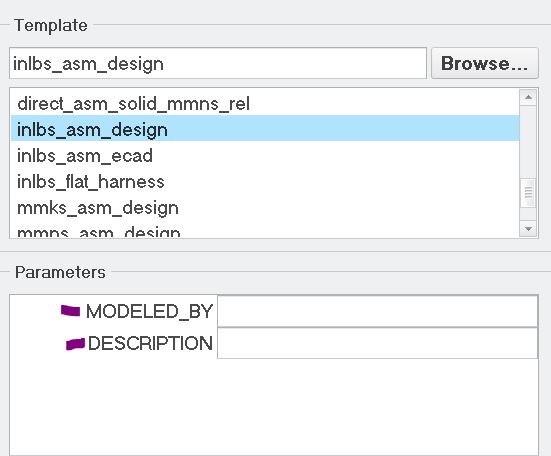Click the template list scroll down arrow
551x456 pixels.
tap(528, 229)
